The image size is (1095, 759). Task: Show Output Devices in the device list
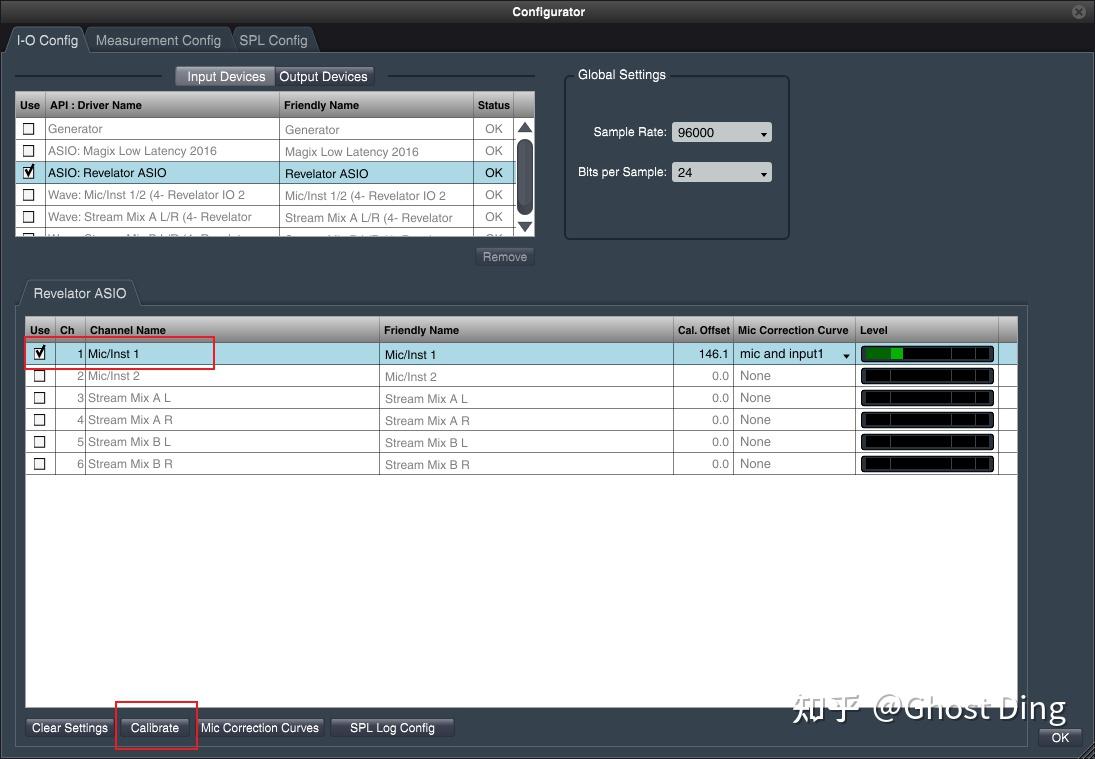pyautogui.click(x=324, y=75)
